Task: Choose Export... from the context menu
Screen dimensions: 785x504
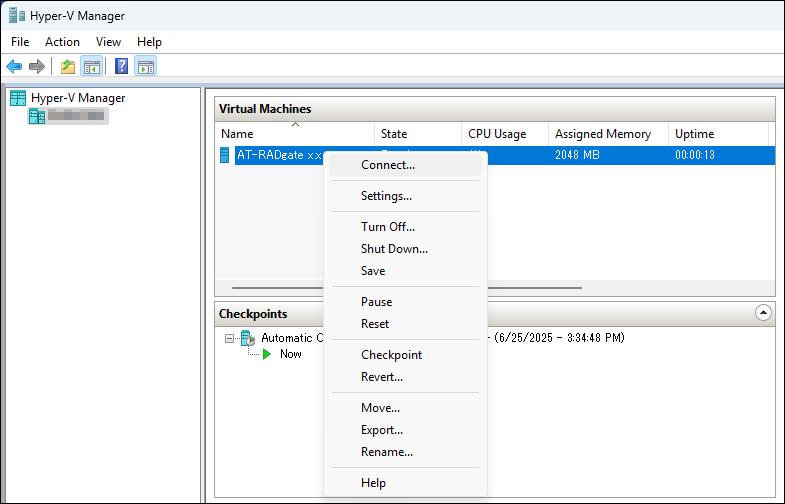Action: pos(382,430)
